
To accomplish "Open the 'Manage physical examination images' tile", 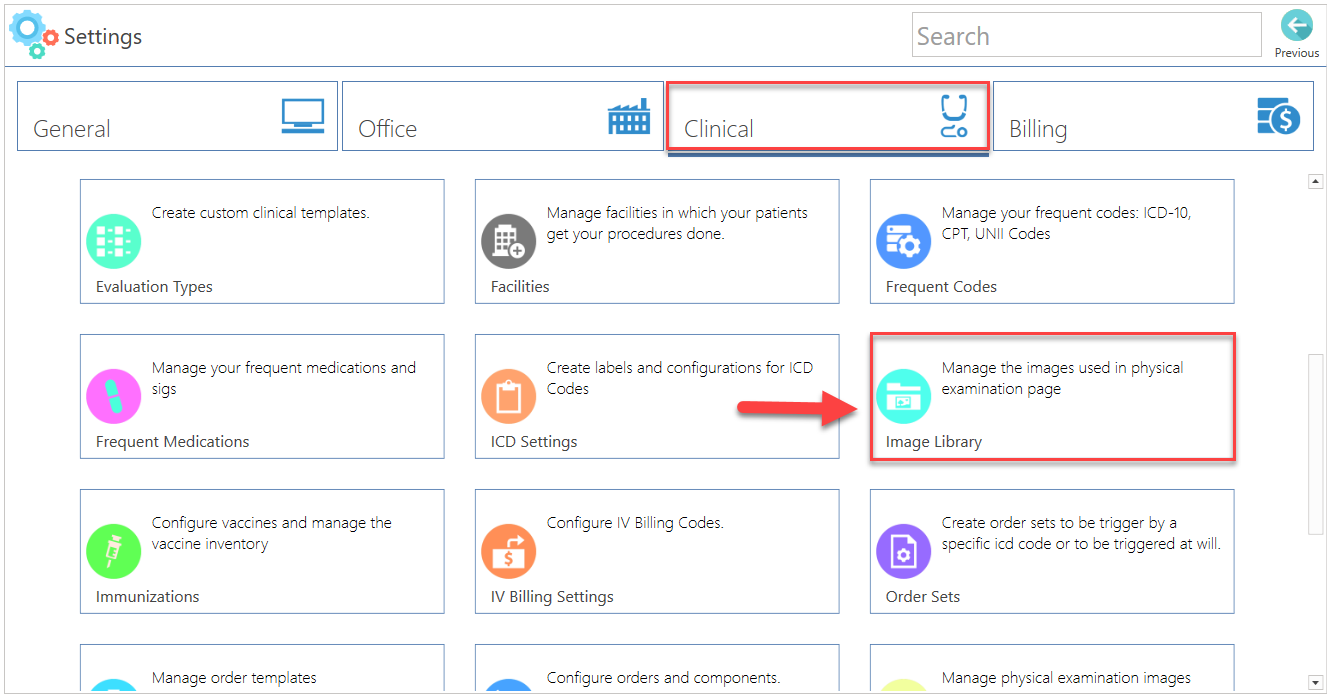I will tap(1052, 668).
